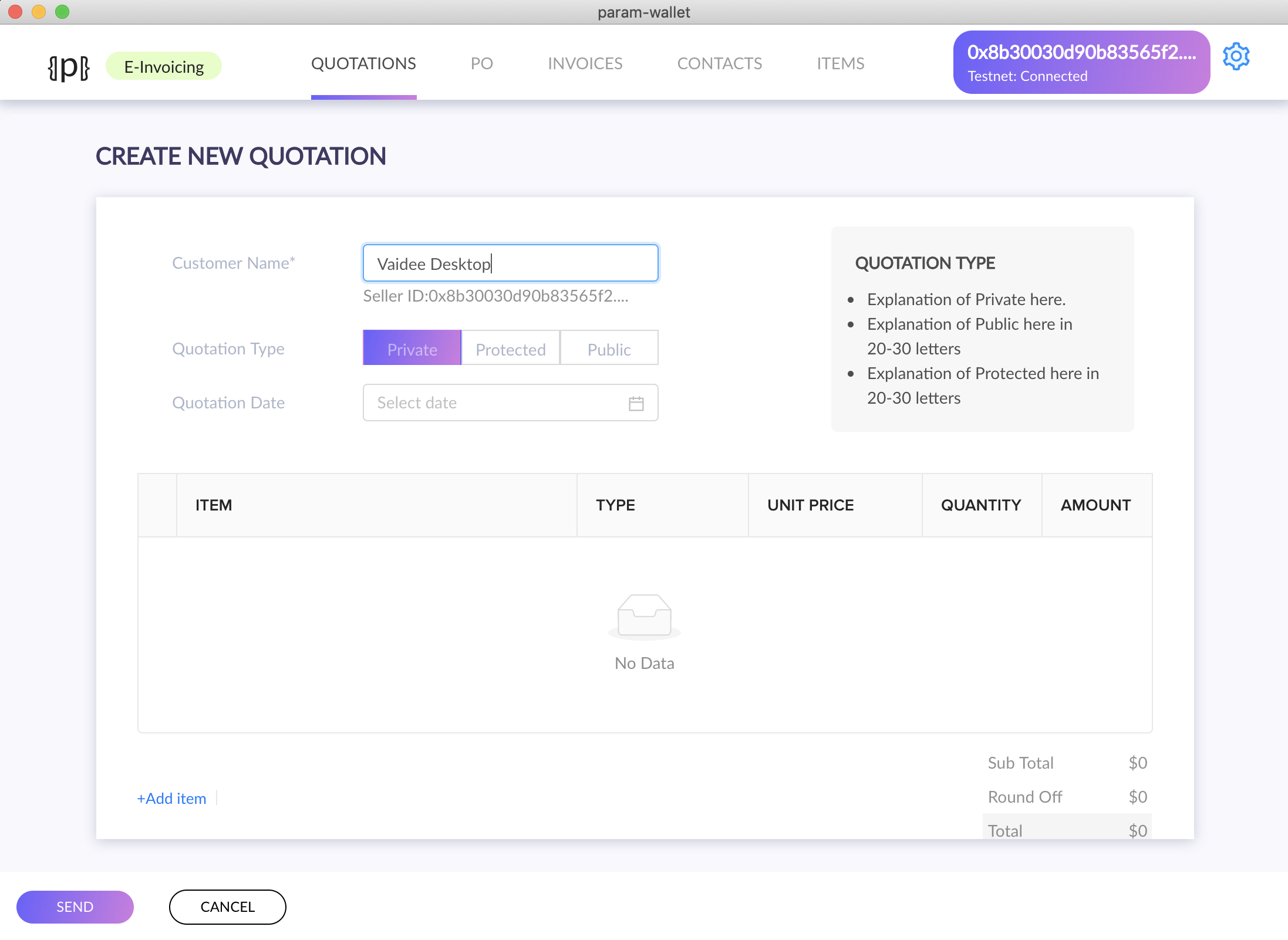Click the empty inbox No Data icon

coord(645,616)
